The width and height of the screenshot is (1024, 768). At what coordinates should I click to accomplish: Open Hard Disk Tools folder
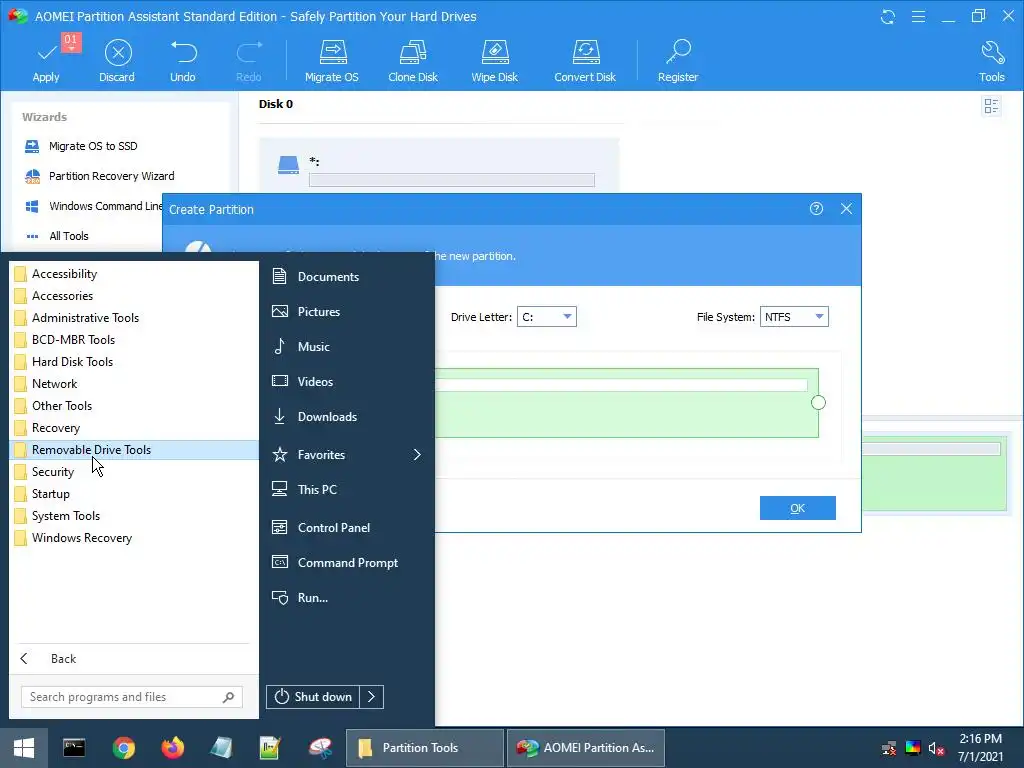[134, 362]
